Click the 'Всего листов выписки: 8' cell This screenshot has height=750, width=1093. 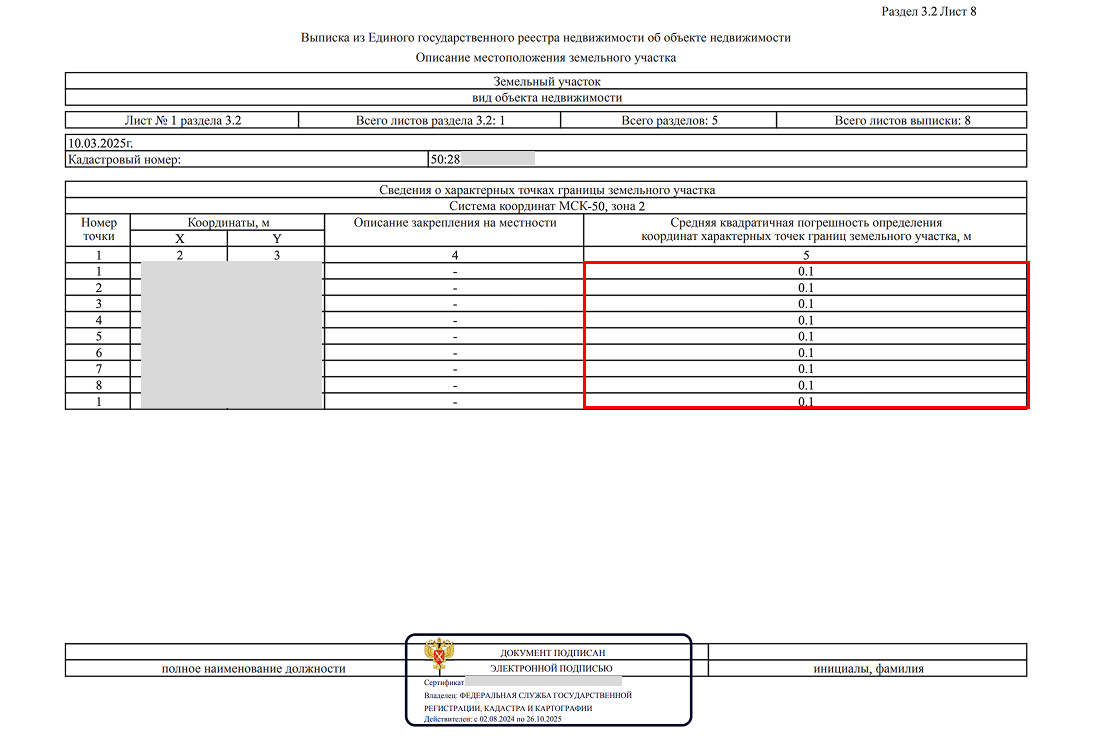[902, 121]
